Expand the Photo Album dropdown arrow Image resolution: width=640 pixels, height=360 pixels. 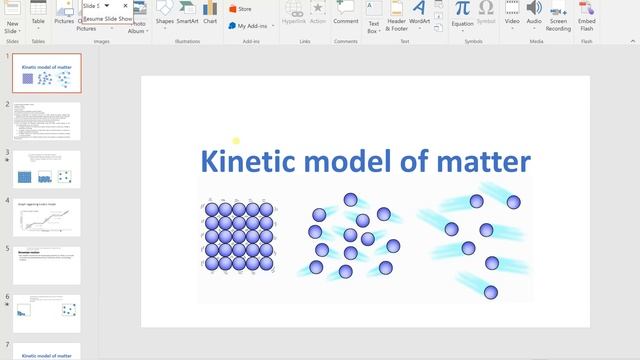click(x=147, y=31)
